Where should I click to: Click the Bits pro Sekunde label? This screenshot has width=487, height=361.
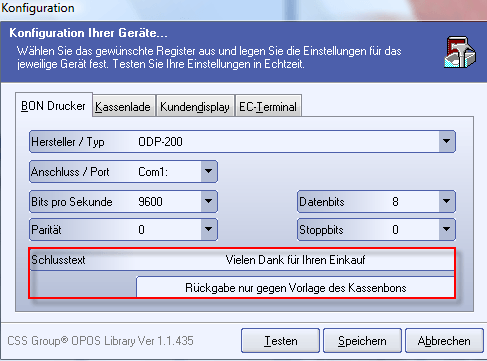pos(72,202)
